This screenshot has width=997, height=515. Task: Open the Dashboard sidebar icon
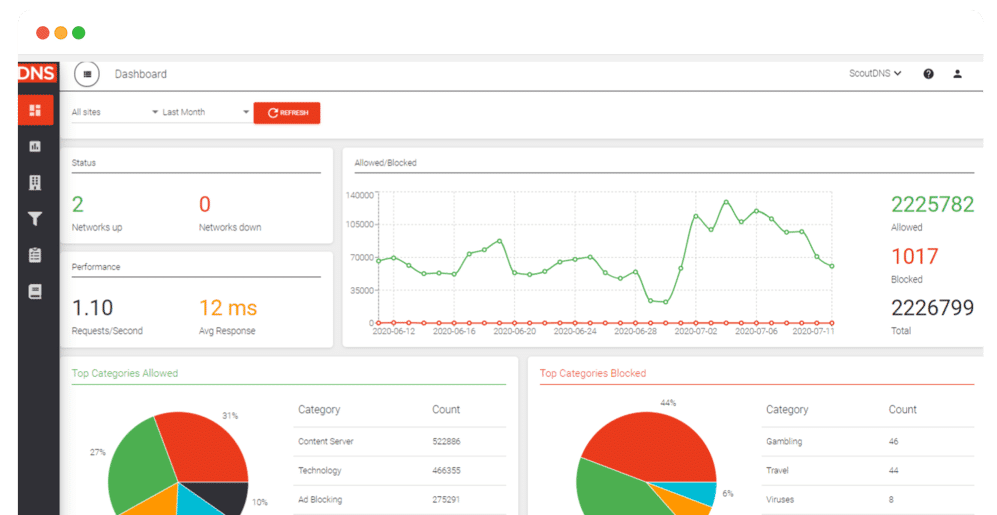[x=35, y=110]
